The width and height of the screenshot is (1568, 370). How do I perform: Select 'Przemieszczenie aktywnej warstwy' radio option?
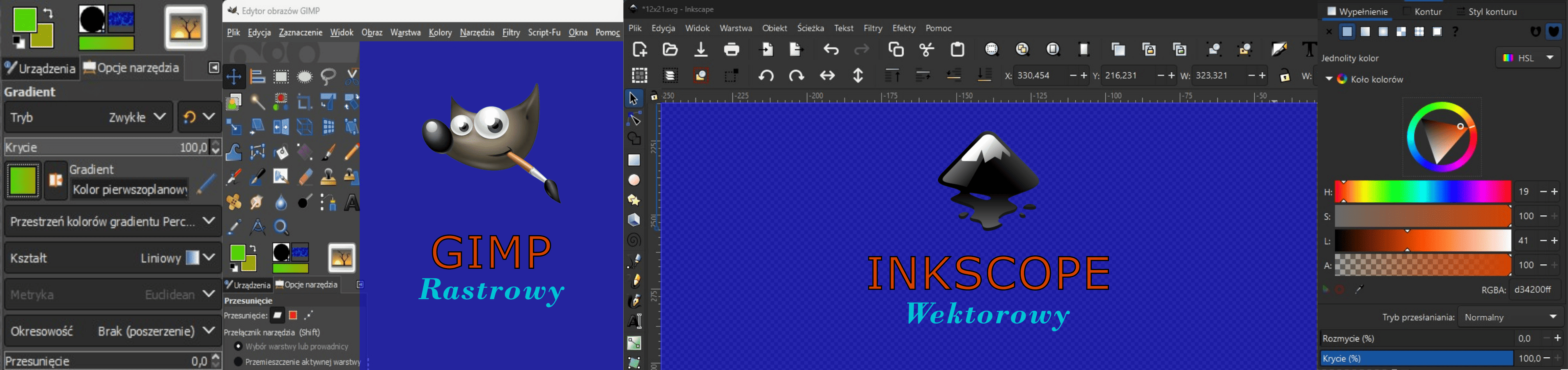coord(239,362)
